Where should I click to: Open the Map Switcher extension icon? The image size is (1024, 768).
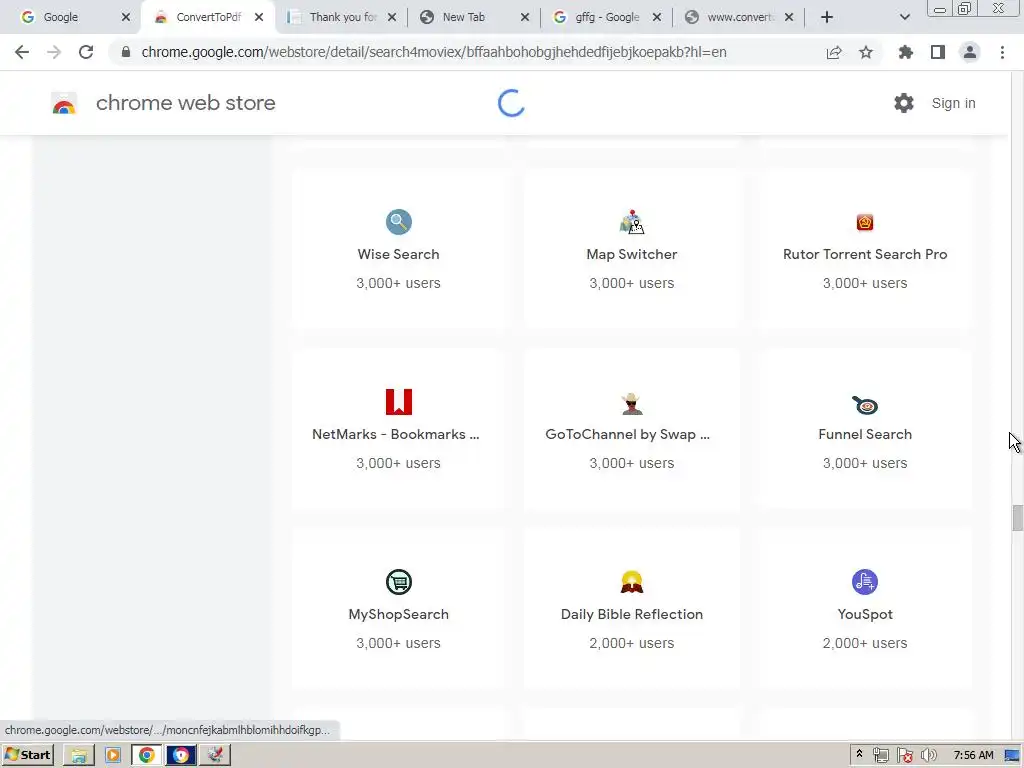tap(632, 222)
